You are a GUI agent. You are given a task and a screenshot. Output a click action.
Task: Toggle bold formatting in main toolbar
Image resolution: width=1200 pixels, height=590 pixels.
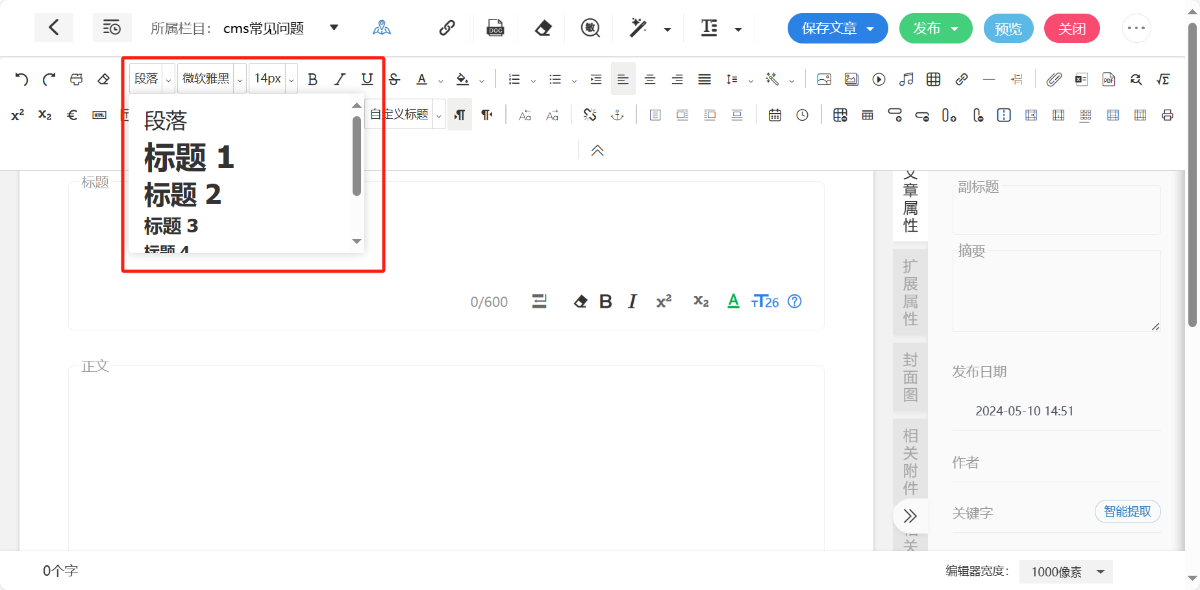coord(313,79)
